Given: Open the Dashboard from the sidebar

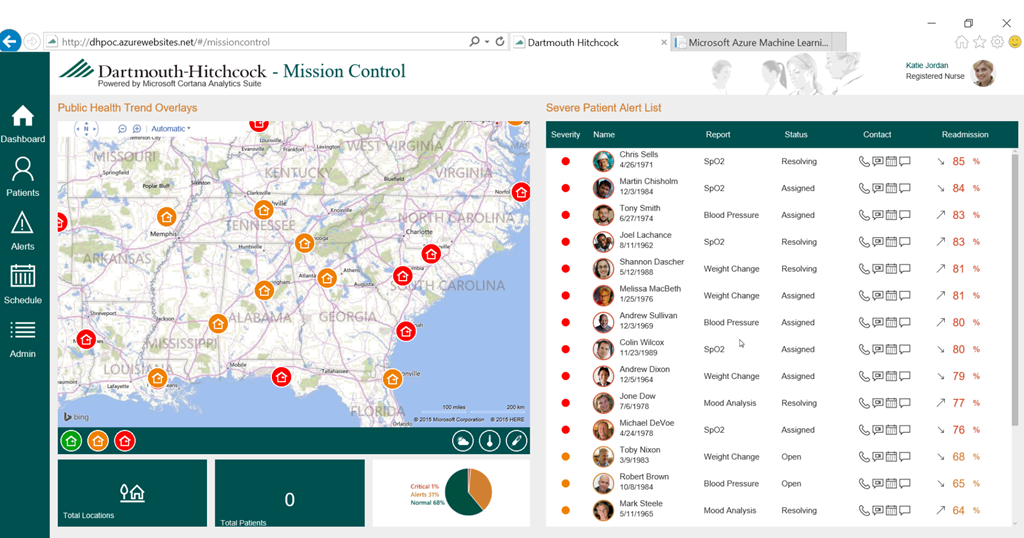Looking at the screenshot, I should tap(22, 124).
